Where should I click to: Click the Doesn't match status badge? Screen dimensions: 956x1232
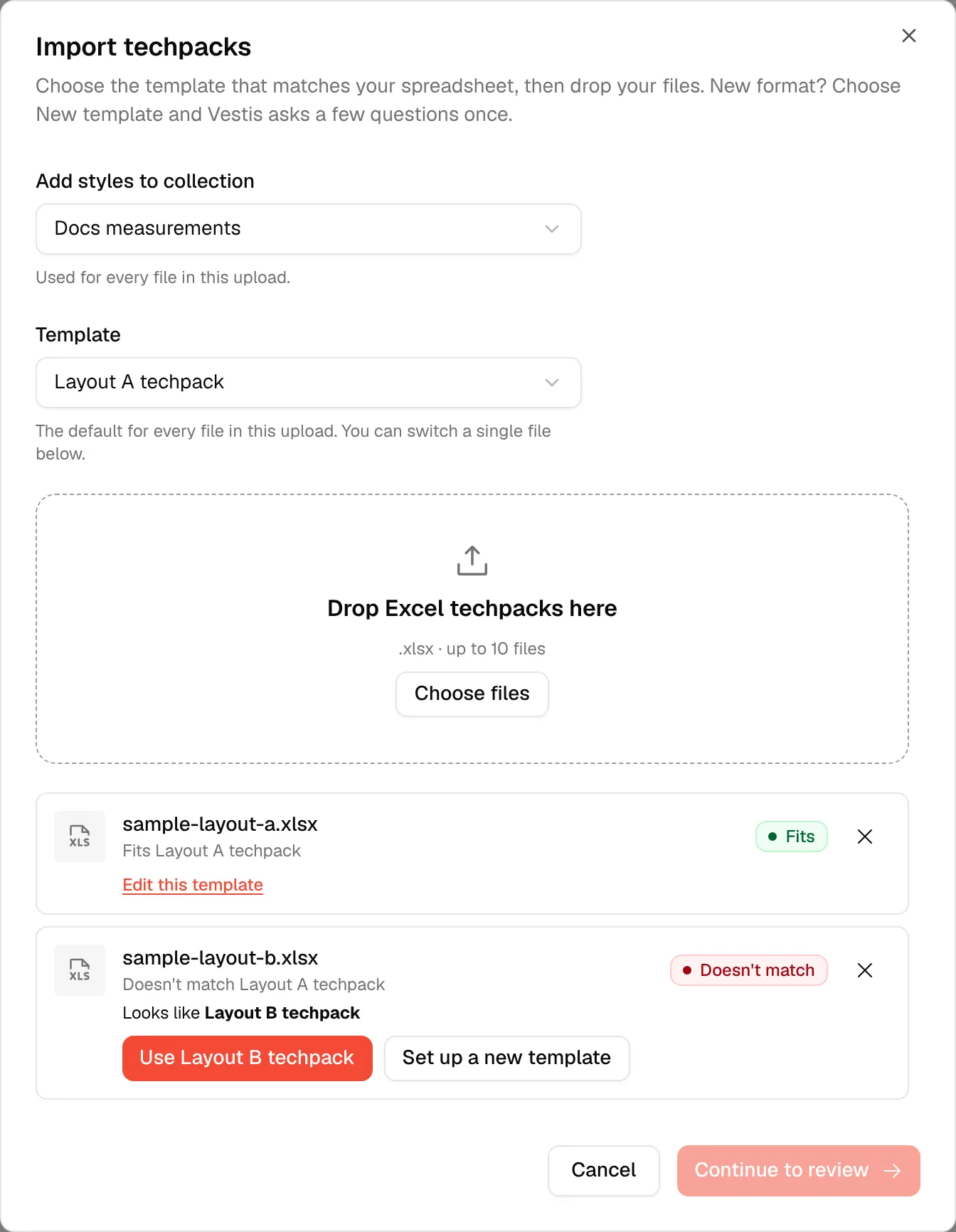749,970
